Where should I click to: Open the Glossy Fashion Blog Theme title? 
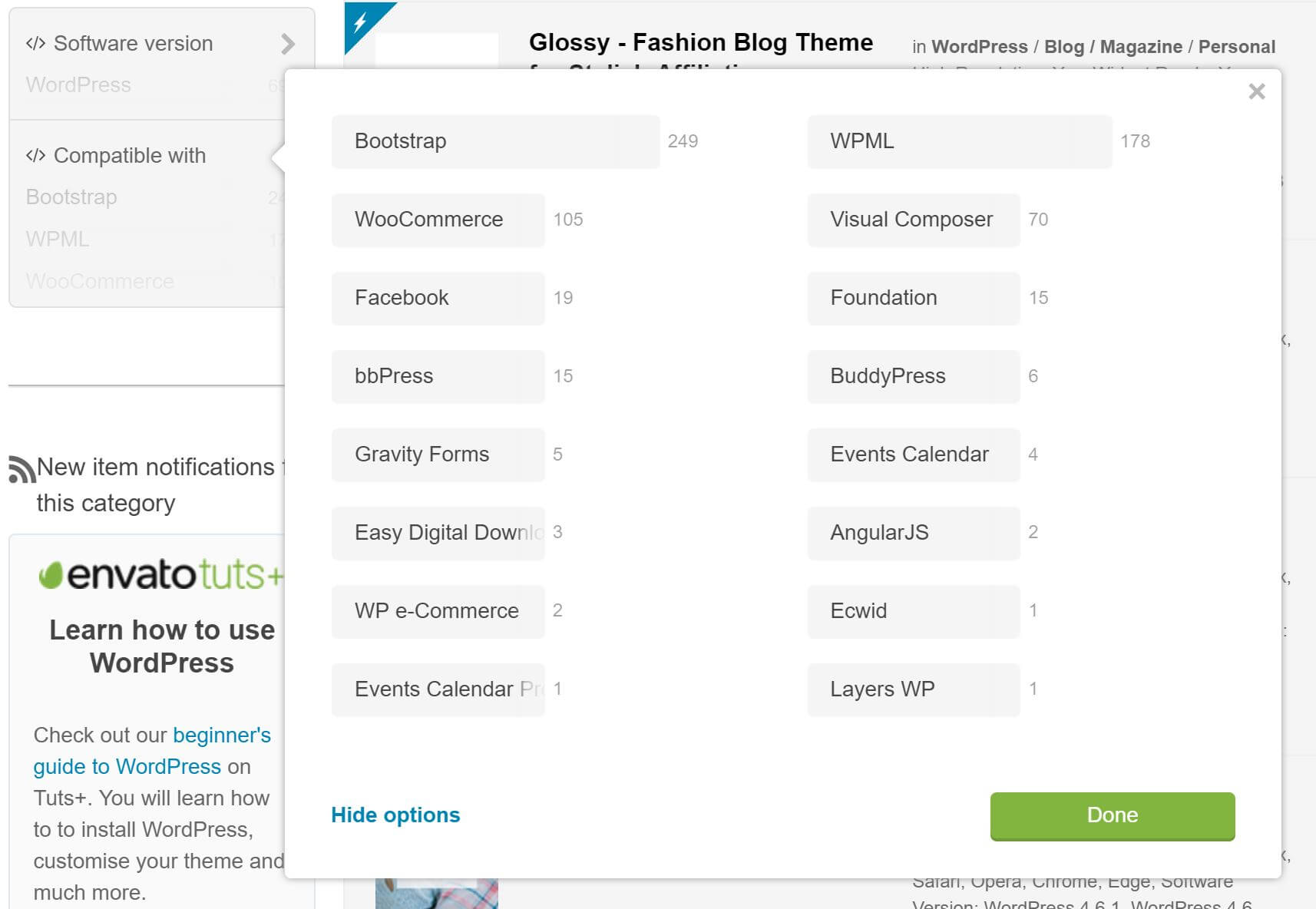tap(700, 43)
